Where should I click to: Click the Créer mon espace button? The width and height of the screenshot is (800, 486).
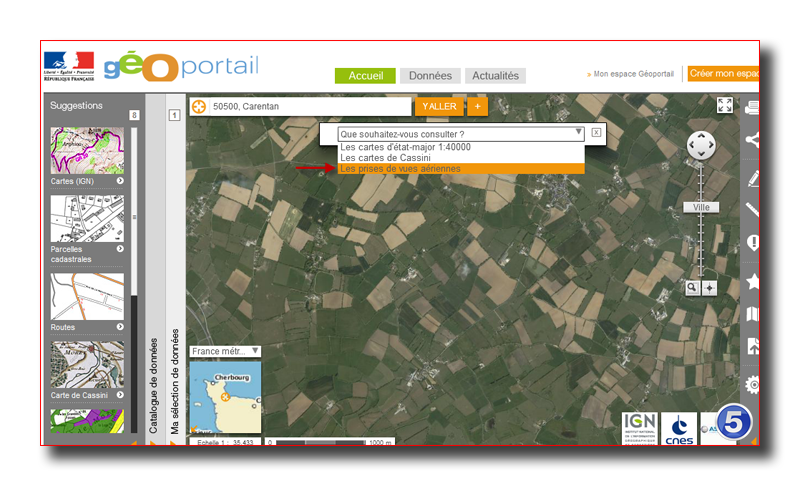pos(723,73)
